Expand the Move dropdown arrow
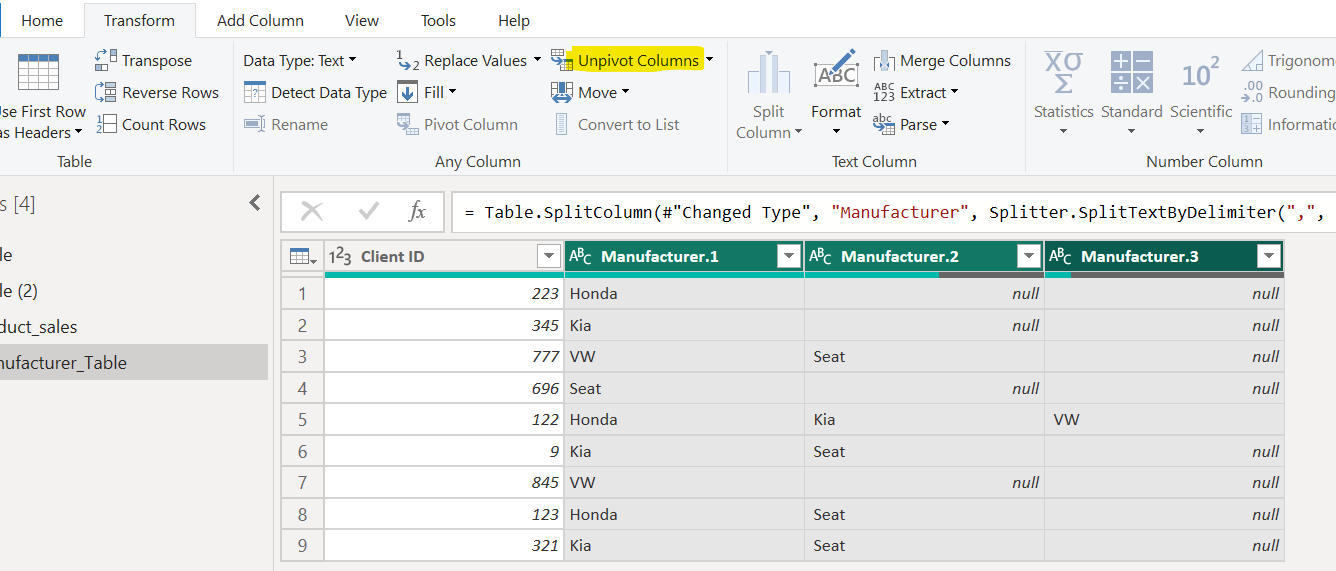This screenshot has height=571, width=1336. (626, 92)
